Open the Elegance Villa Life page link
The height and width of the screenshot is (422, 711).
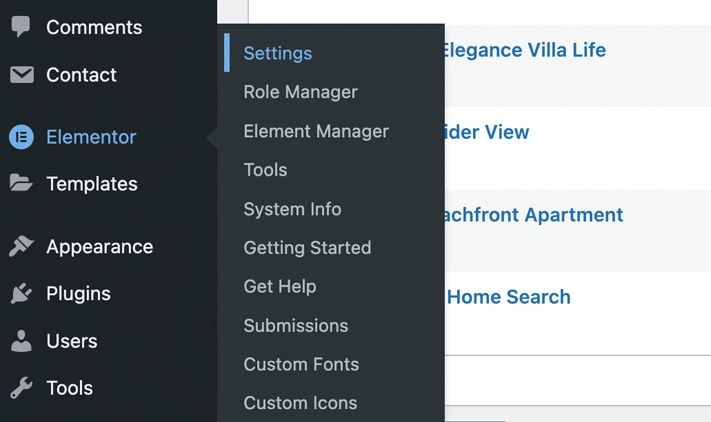525,50
